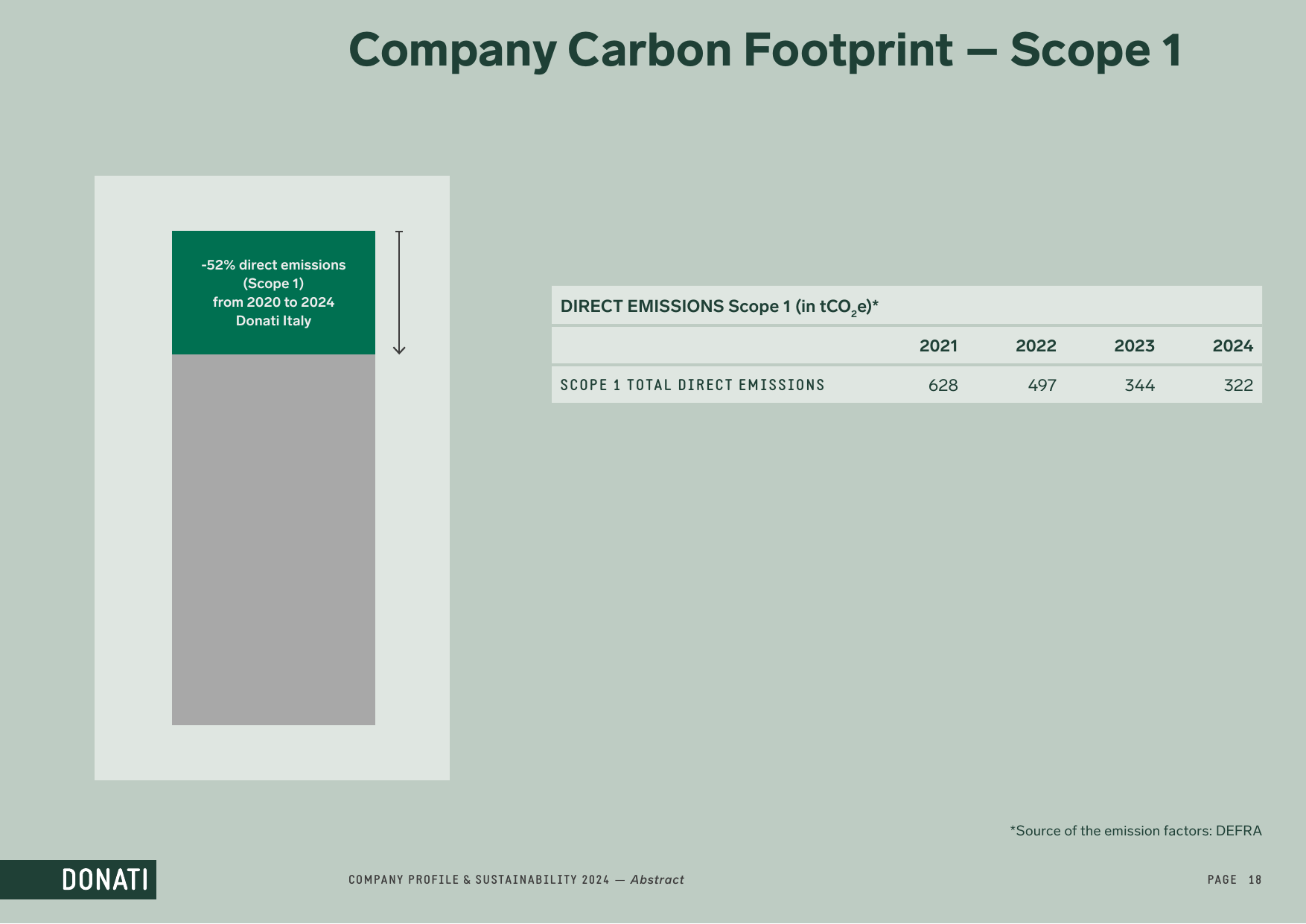Click the title "Company Carbon Footprint — Scope 1"
This screenshot has width=1306, height=924.
[x=765, y=50]
